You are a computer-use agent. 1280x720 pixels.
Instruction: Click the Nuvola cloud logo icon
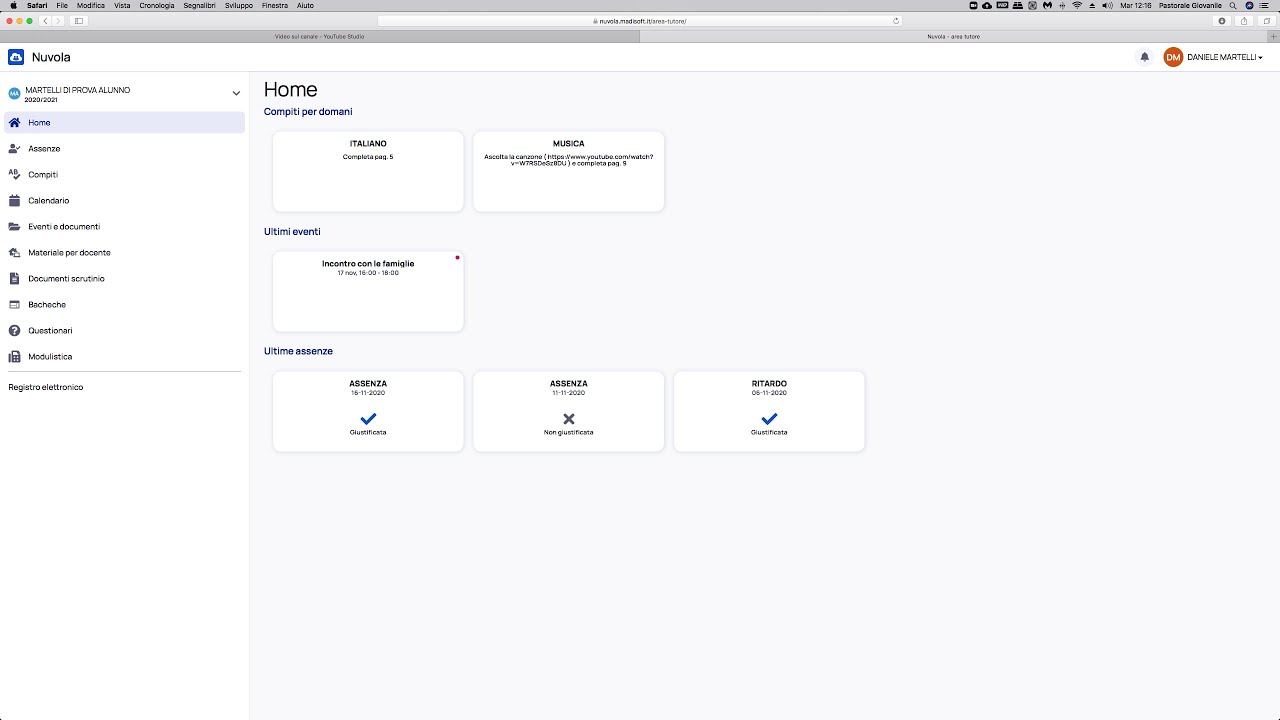[x=16, y=57]
